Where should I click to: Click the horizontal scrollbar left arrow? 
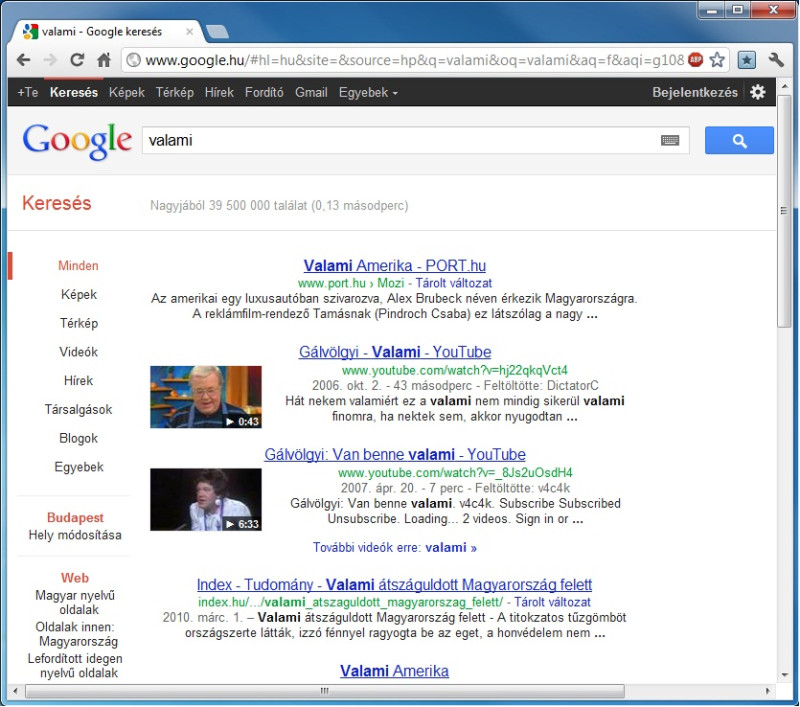15,691
